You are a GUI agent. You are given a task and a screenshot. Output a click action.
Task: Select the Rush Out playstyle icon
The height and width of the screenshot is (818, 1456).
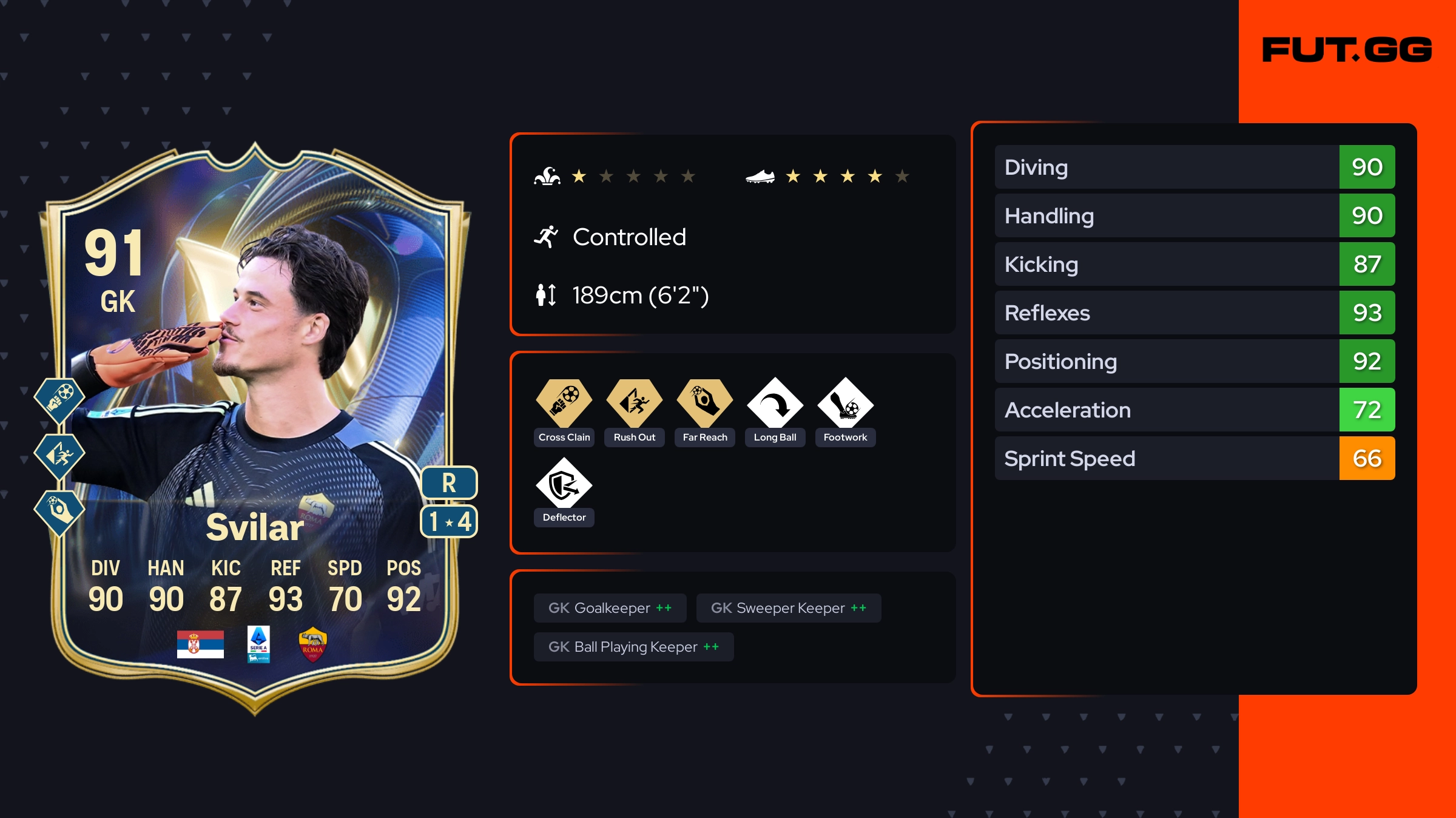pos(635,403)
